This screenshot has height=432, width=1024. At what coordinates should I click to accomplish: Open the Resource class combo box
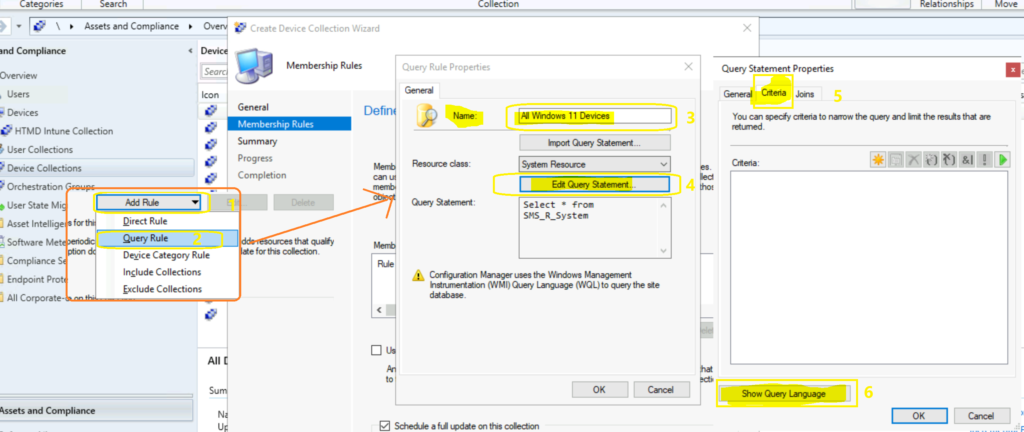pos(595,164)
